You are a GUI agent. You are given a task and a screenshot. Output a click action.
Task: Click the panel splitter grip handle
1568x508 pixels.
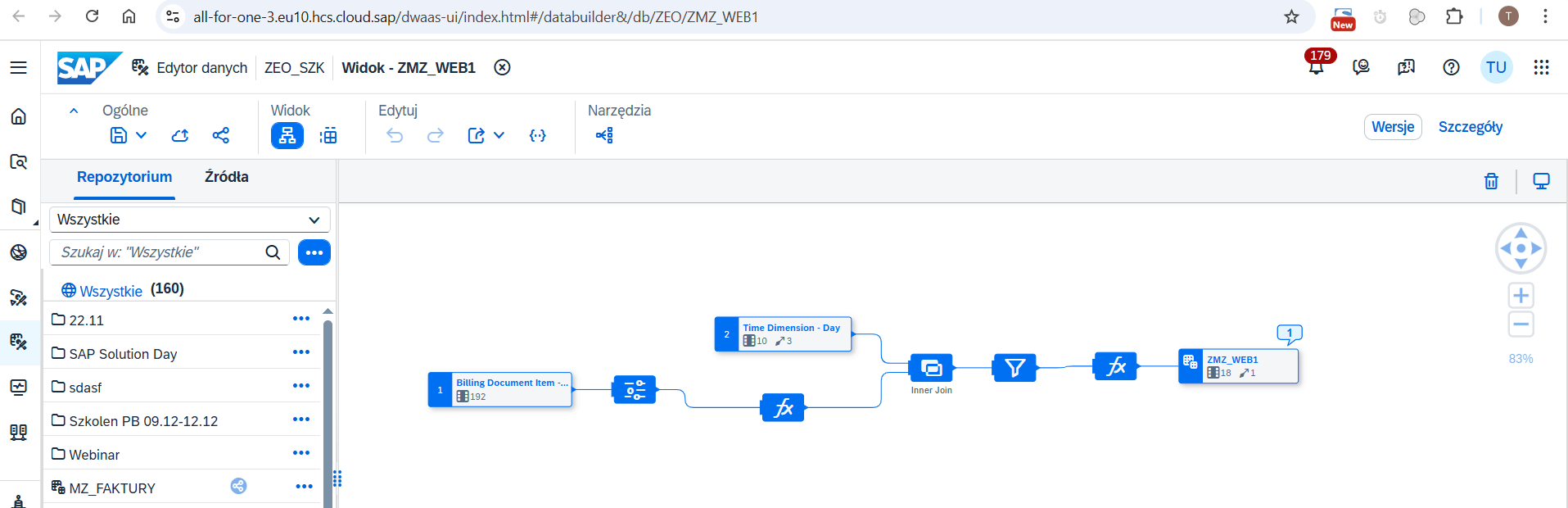(337, 479)
